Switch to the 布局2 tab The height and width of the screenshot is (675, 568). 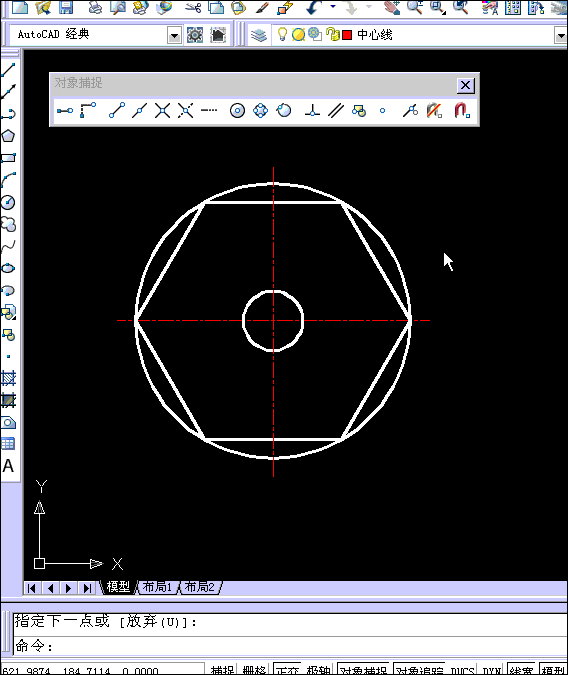(x=199, y=587)
